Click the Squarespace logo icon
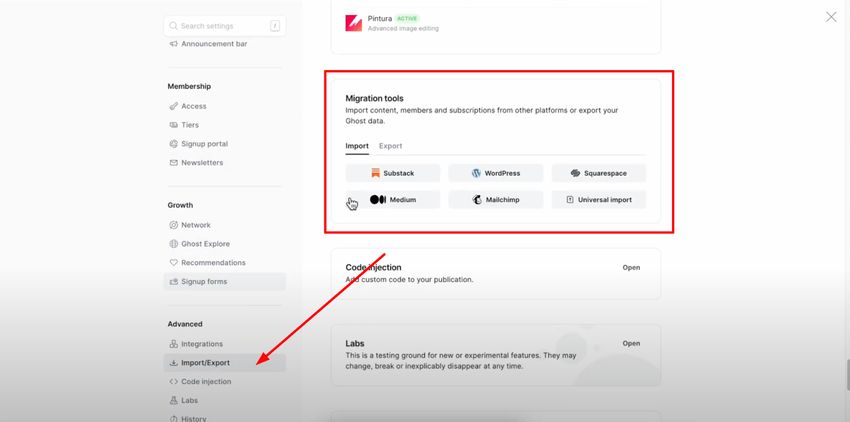This screenshot has width=850, height=422. 575,173
